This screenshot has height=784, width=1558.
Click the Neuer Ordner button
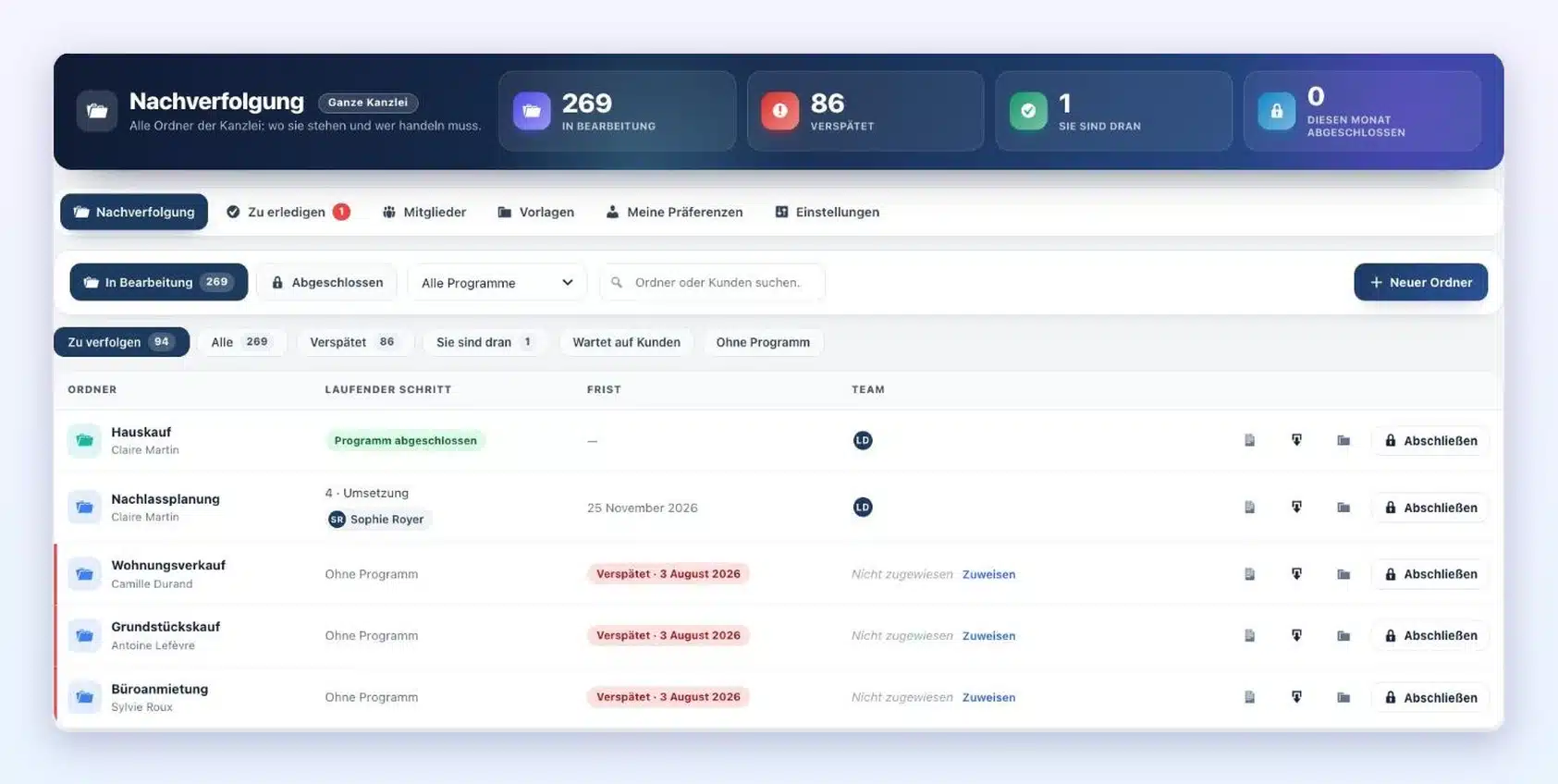[x=1421, y=282]
